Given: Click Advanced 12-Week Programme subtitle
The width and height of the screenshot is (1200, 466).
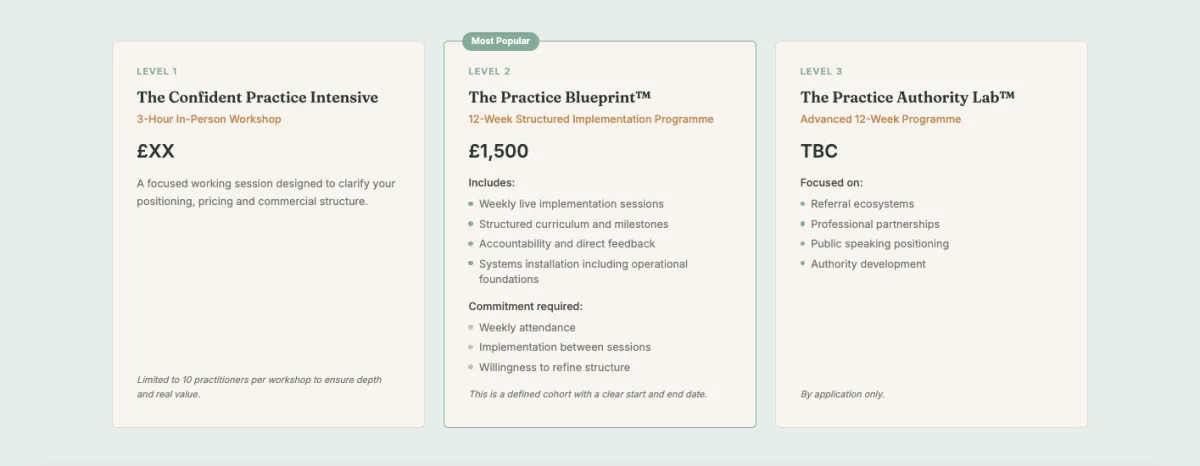Looking at the screenshot, I should click(x=880, y=119).
